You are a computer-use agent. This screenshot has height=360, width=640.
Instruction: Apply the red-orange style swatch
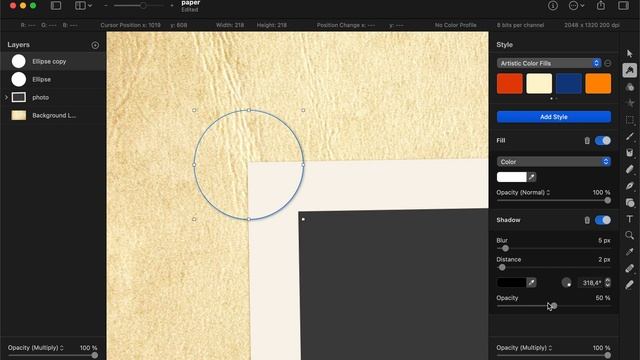(x=509, y=84)
